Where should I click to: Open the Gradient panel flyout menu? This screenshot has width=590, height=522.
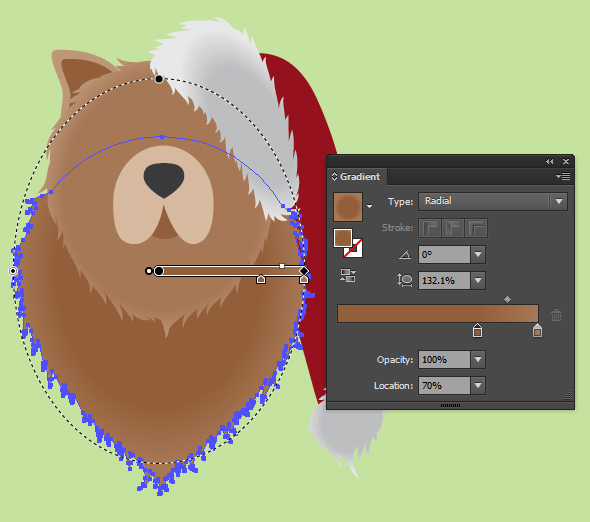563,177
